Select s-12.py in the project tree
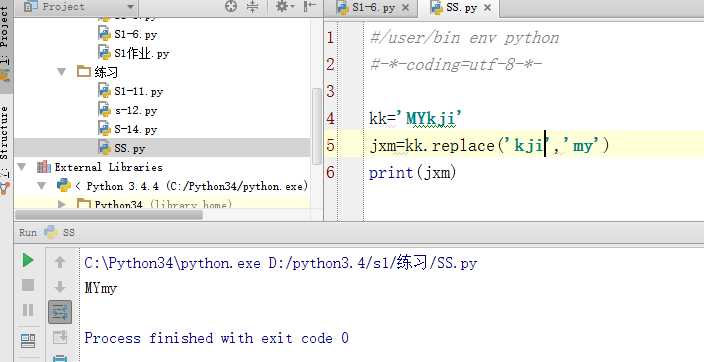The width and height of the screenshot is (704, 362). pyautogui.click(x=135, y=110)
